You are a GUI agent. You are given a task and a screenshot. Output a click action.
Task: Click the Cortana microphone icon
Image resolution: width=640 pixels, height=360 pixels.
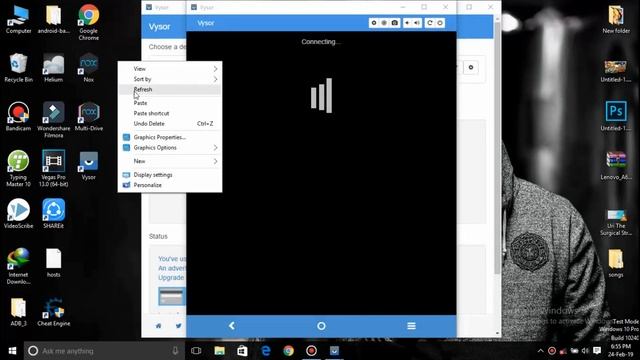point(175,351)
